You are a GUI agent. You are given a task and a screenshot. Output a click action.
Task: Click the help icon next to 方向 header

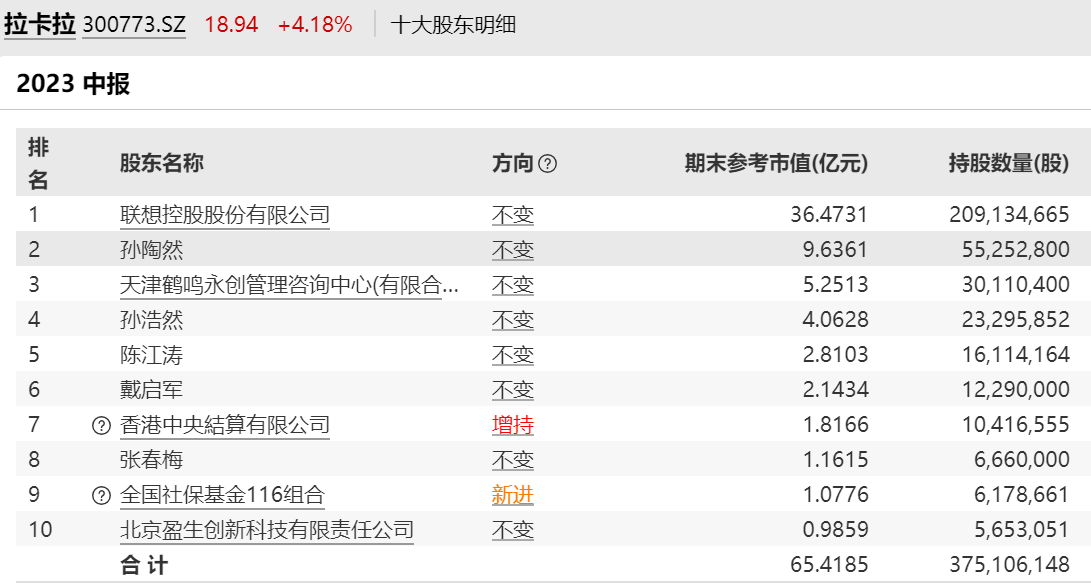[548, 164]
